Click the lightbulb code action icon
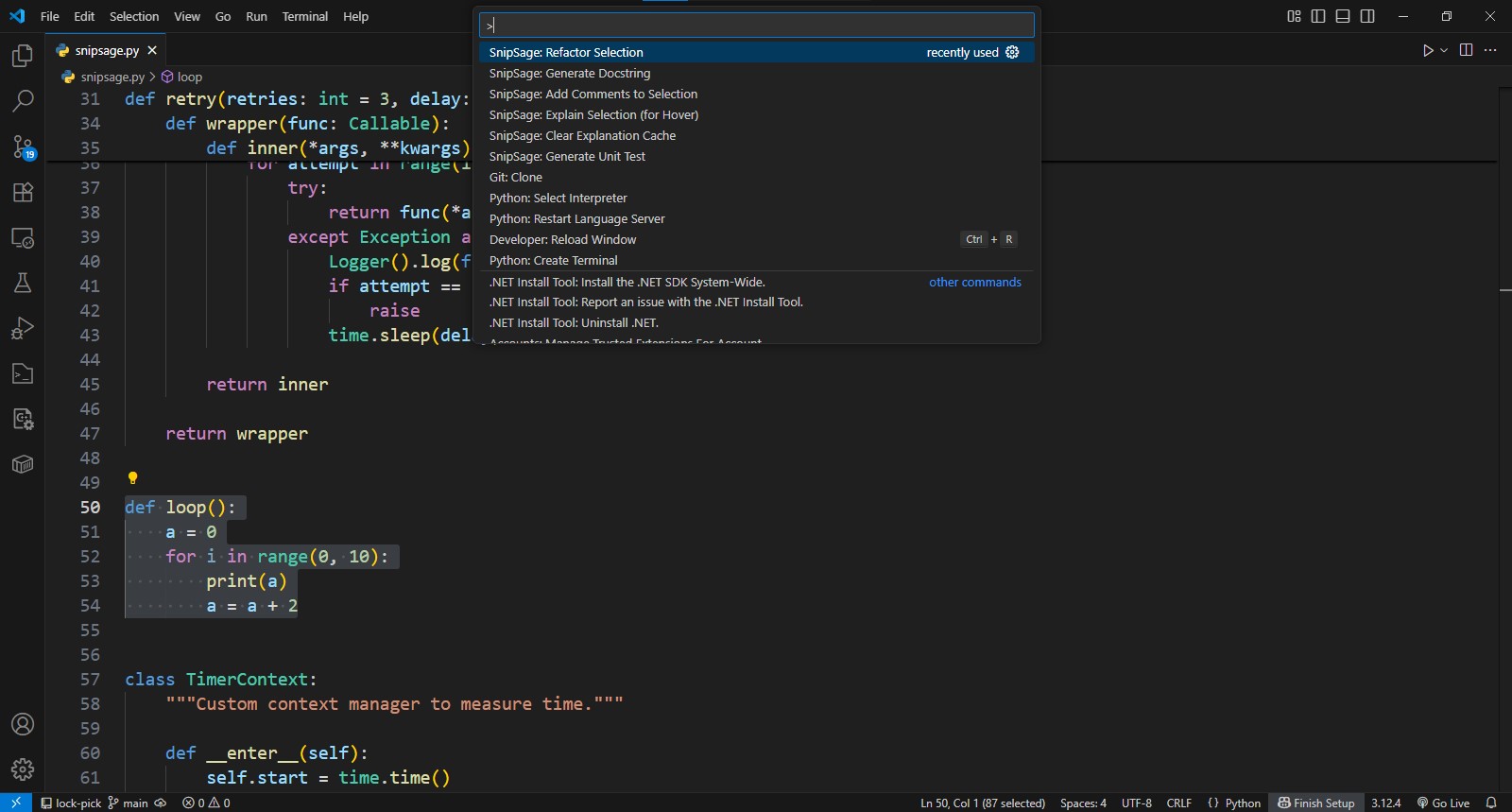 pyautogui.click(x=132, y=477)
